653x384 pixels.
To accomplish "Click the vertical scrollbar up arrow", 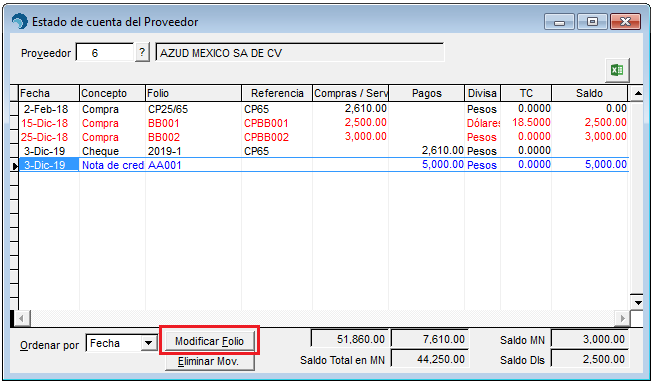I will tap(638, 94).
